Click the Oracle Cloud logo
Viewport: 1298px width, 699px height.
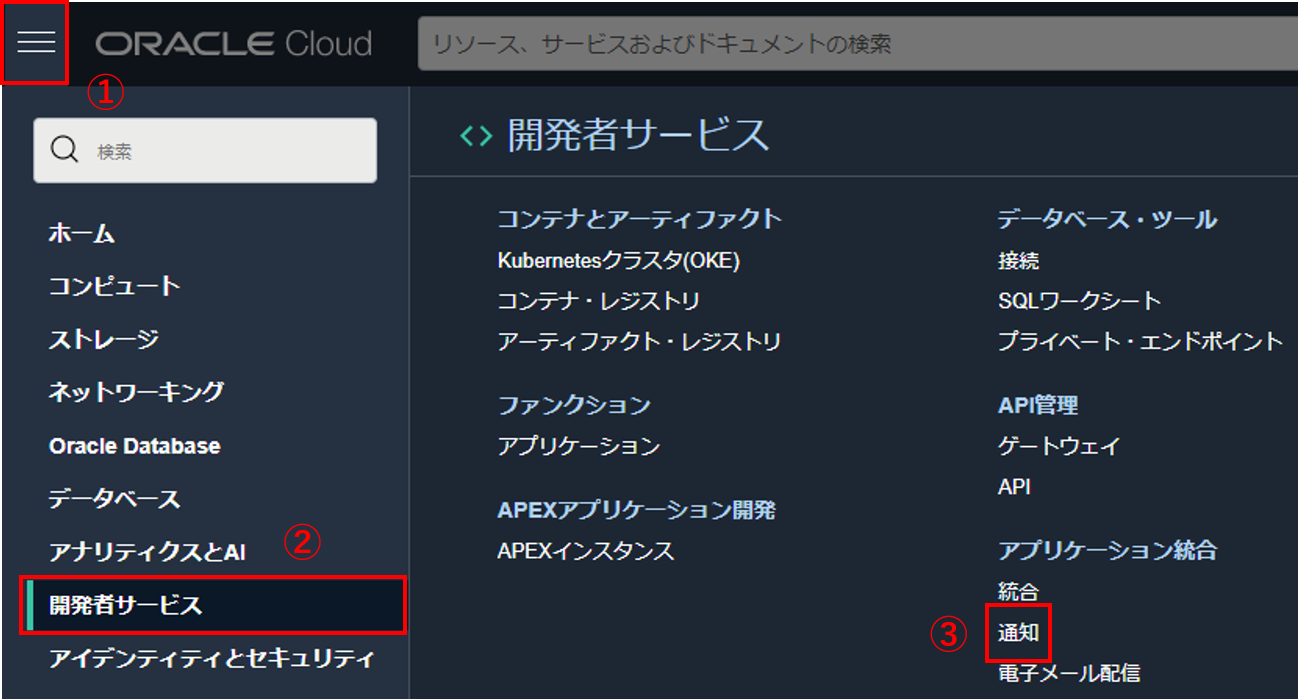234,44
